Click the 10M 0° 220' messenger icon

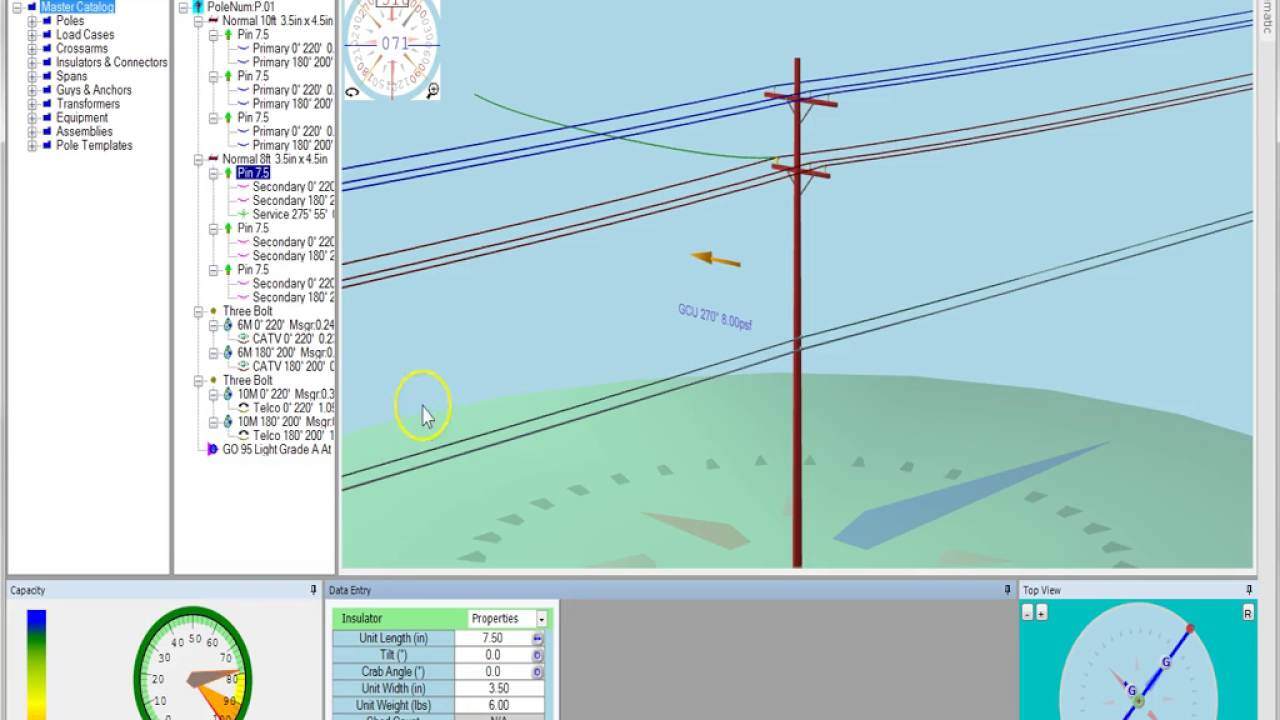[x=228, y=394]
